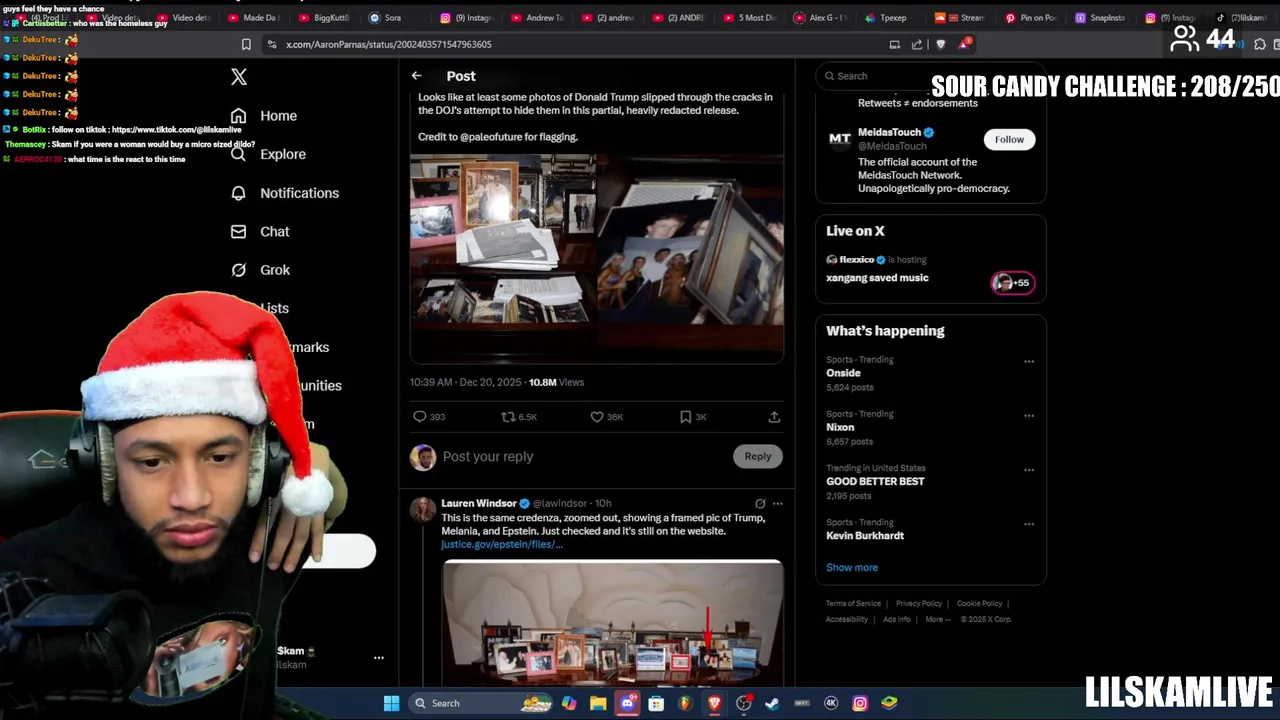This screenshot has height=720, width=1280.
Task: Open account menu dots next to Skam
Action: click(379, 658)
